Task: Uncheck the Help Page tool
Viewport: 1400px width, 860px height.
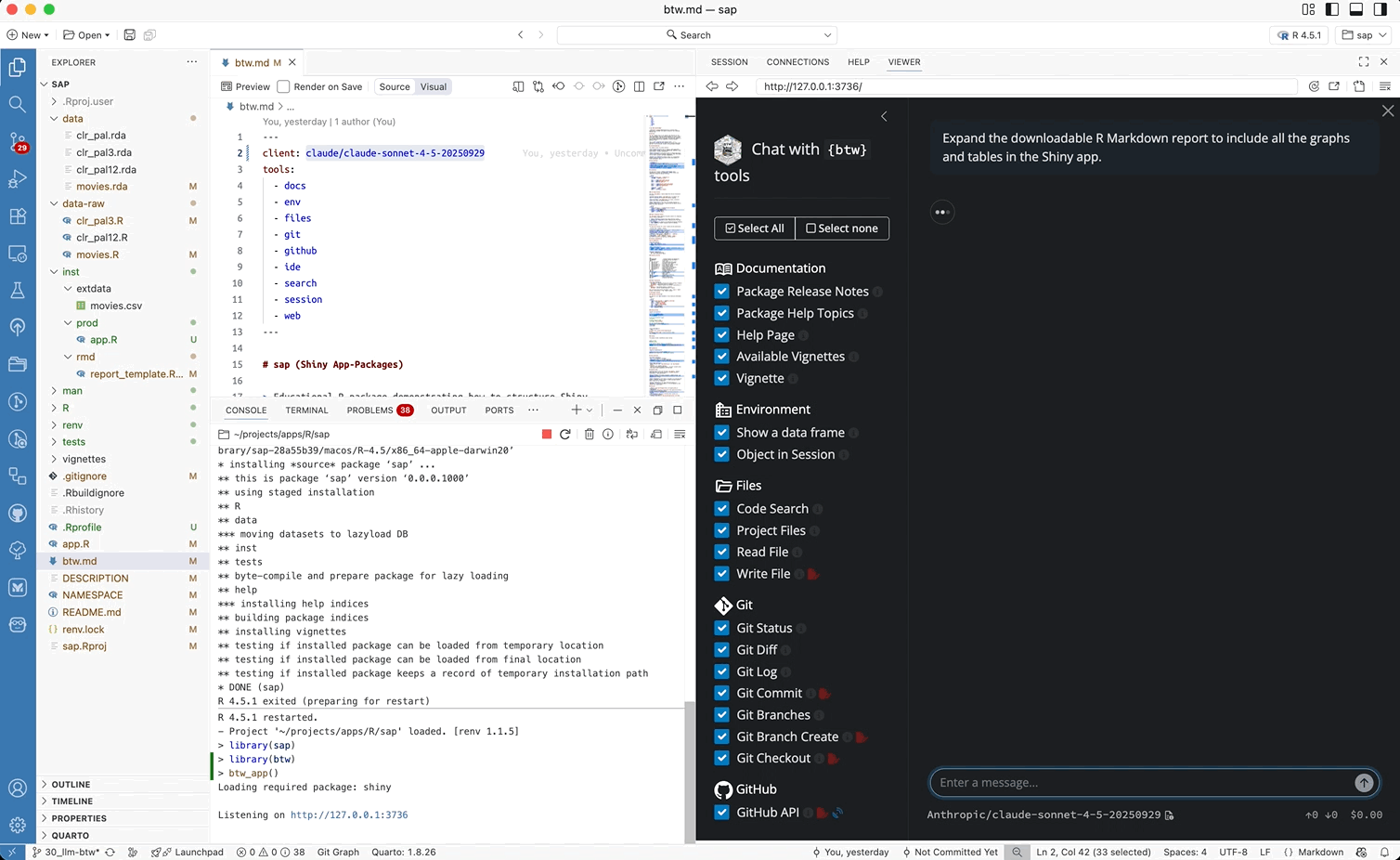Action: point(721,334)
